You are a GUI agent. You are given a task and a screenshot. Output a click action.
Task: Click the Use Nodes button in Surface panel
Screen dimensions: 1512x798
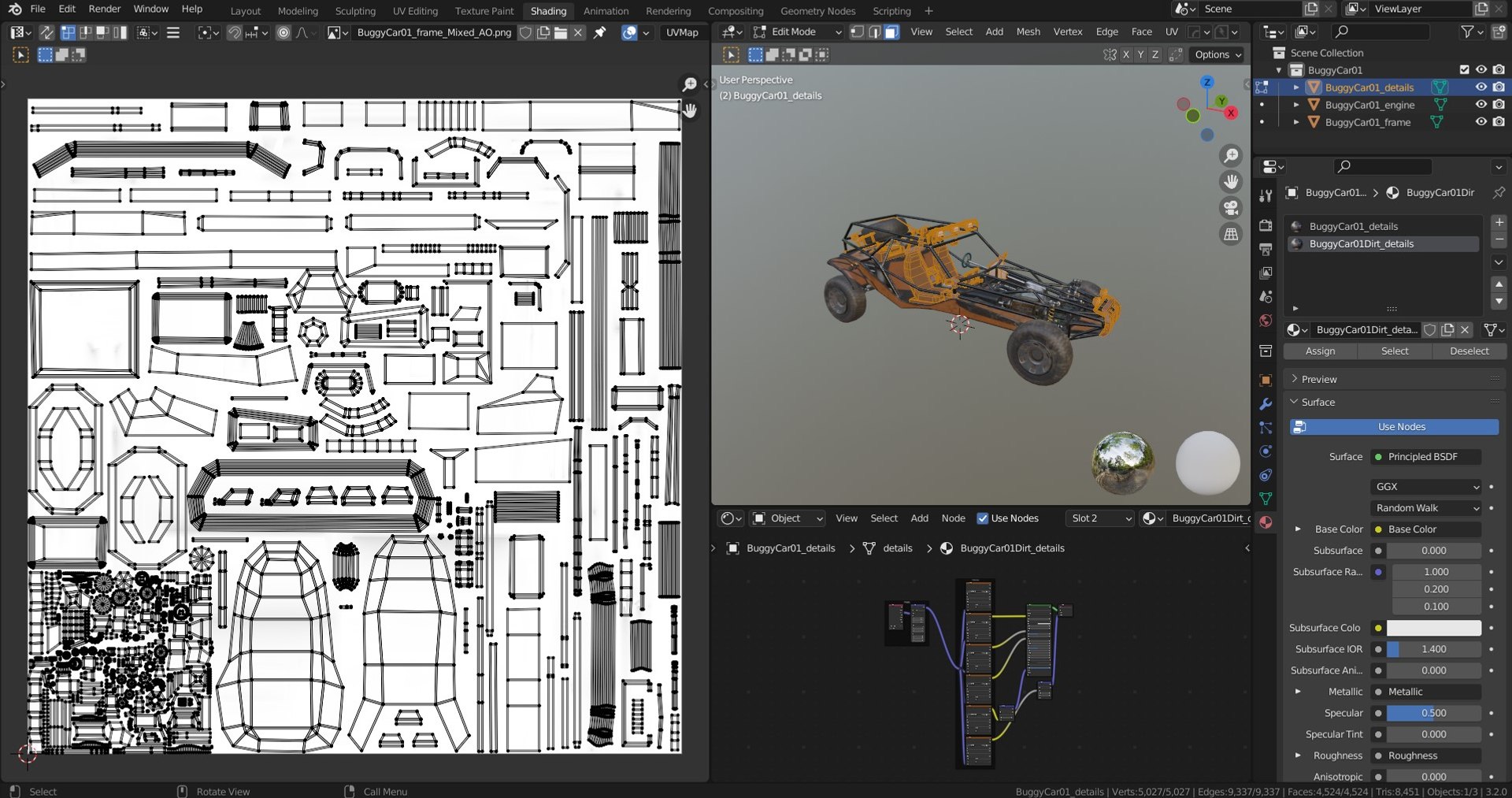(1394, 427)
